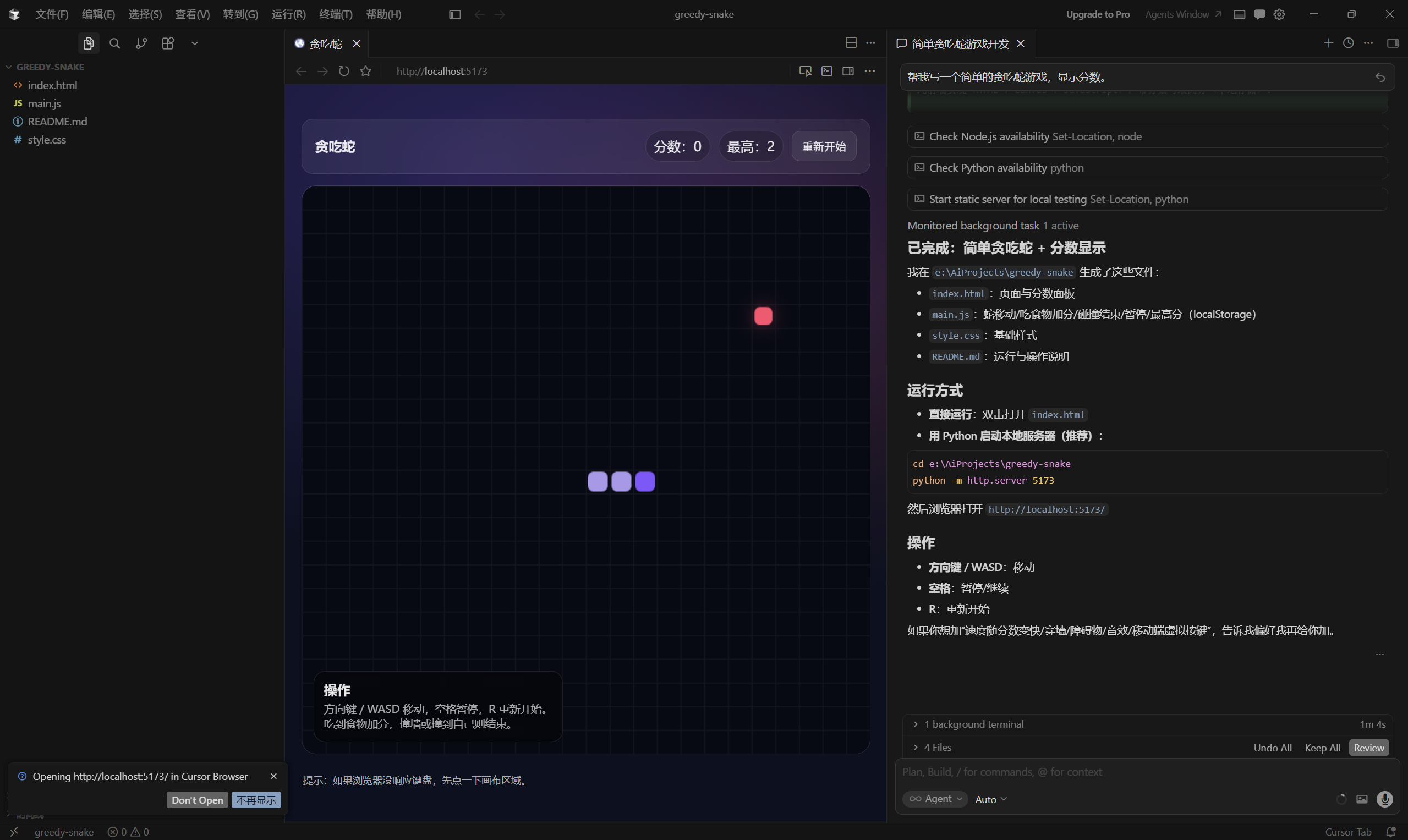Viewport: 1408px width, 840px height.
Task: Split the editor with layout icon
Action: coord(851,43)
